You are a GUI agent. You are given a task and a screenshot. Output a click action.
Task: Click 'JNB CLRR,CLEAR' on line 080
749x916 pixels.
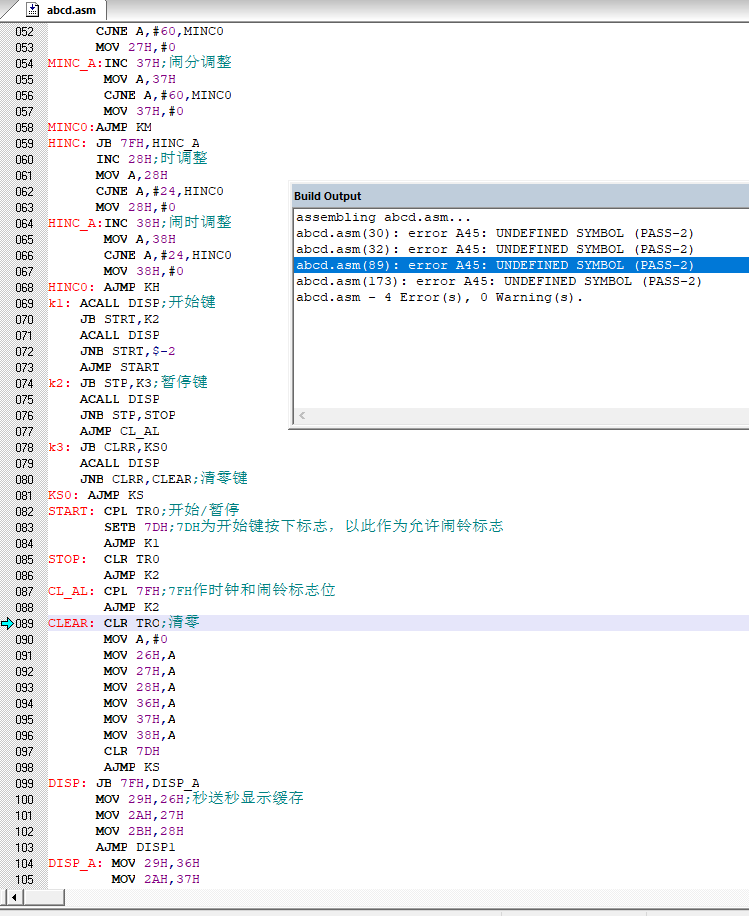(x=136, y=479)
